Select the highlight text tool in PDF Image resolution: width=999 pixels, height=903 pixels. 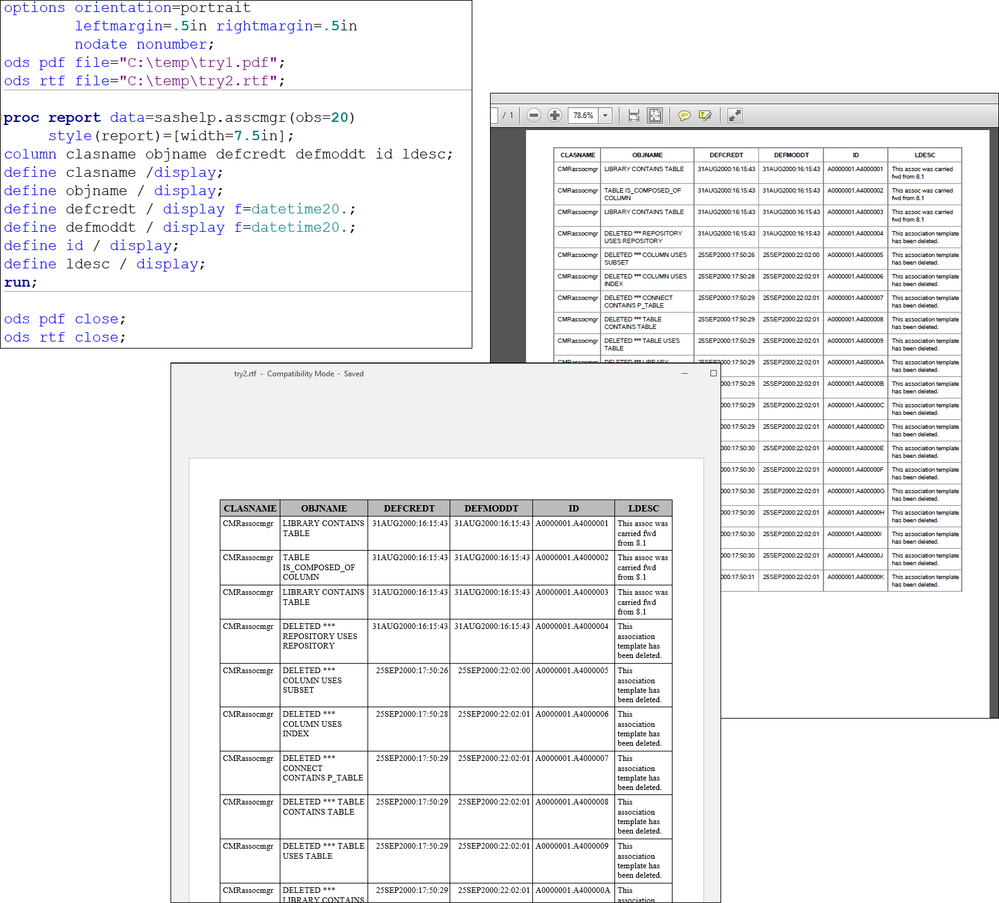click(x=705, y=115)
